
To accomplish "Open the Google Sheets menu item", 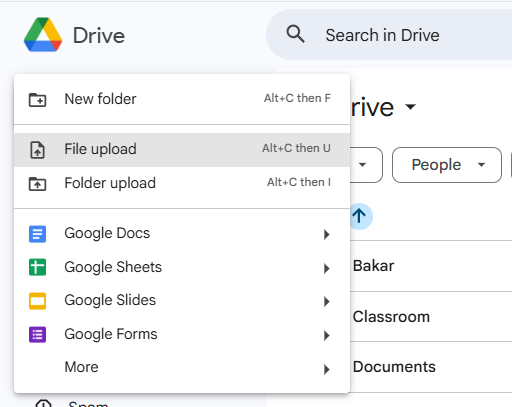I will tap(182, 267).
